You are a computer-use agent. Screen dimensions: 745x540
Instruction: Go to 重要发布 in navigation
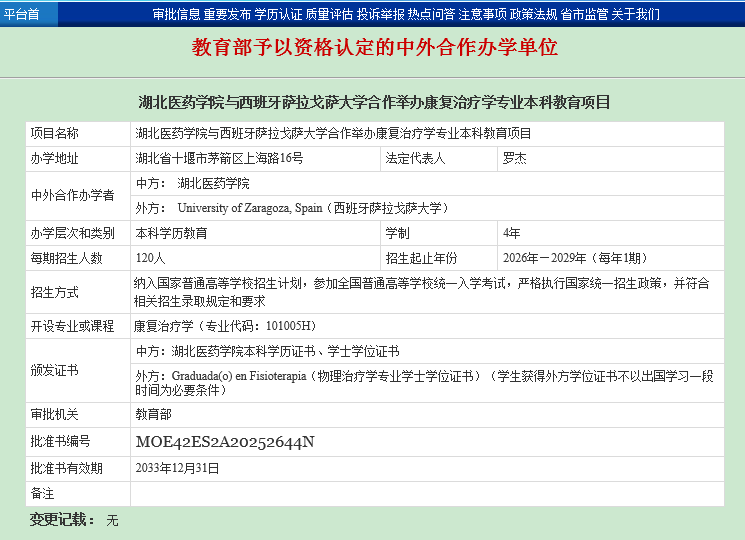point(227,14)
